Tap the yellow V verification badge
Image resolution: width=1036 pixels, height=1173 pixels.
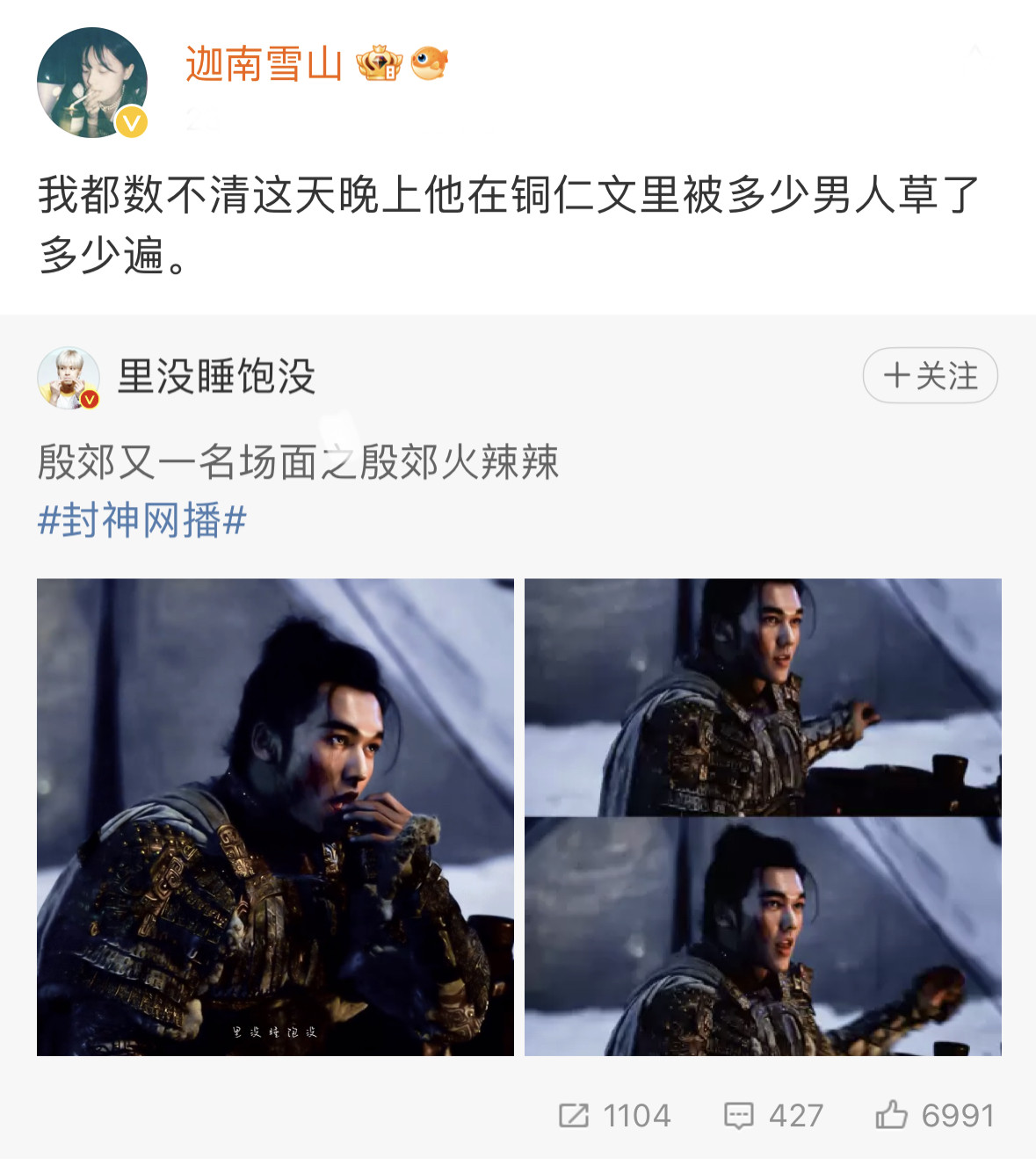coord(132,122)
